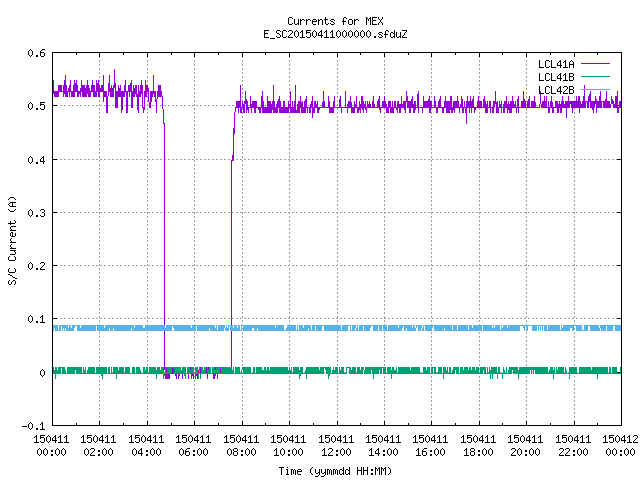
Task: Click the y-axis tick value 0.2
Action: [36, 266]
